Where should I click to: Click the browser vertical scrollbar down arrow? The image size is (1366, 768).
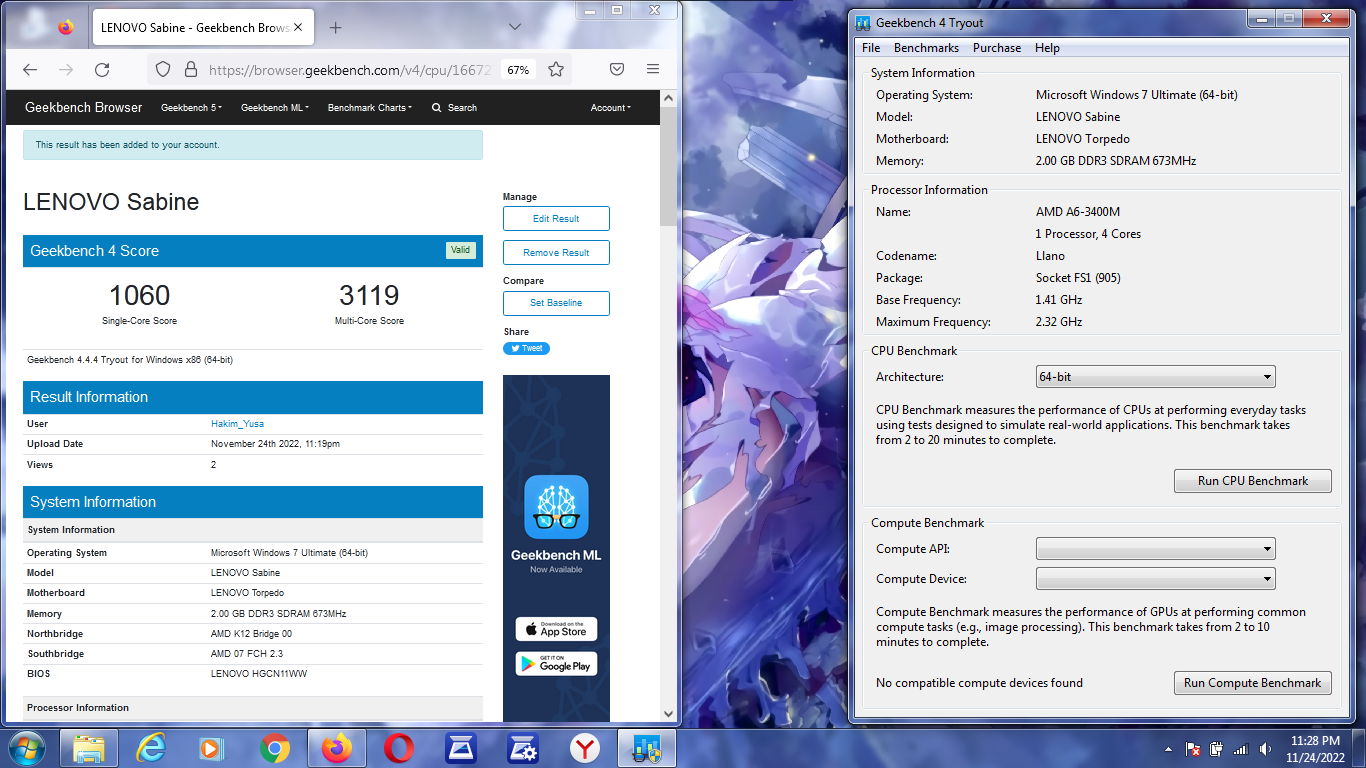669,715
